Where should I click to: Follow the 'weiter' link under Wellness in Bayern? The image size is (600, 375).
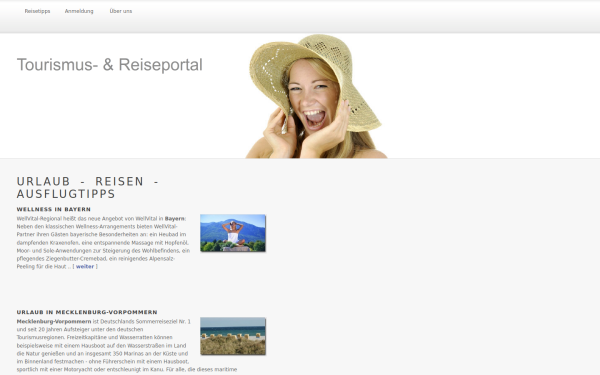point(85,266)
